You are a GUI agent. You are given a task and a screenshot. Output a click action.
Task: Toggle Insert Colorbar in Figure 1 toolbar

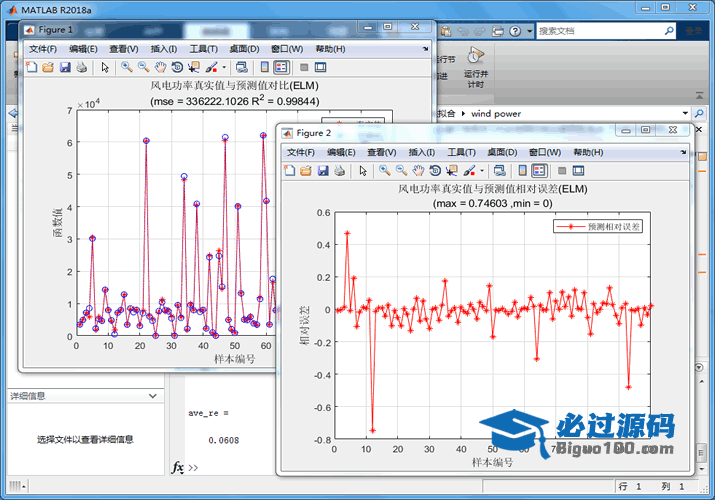pyautogui.click(x=264, y=67)
